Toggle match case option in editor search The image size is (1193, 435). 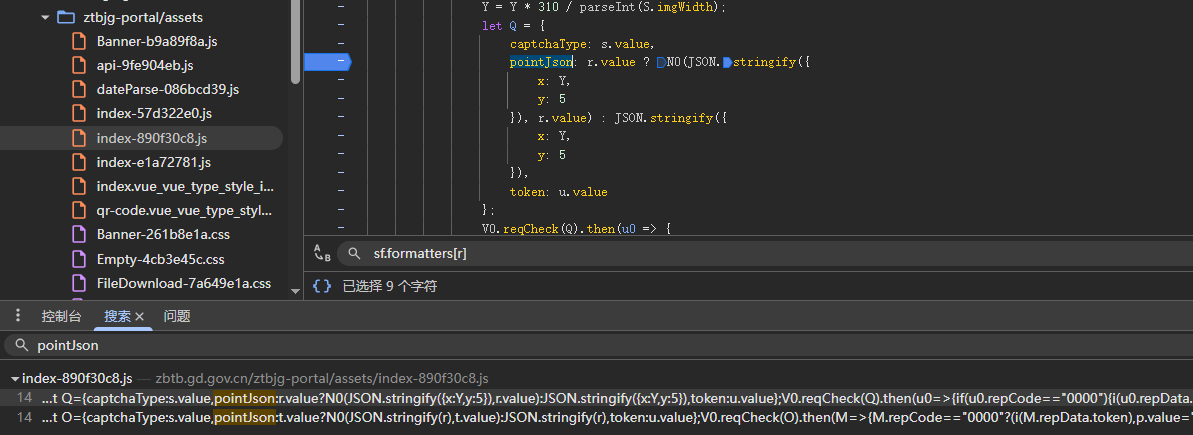(x=322, y=254)
